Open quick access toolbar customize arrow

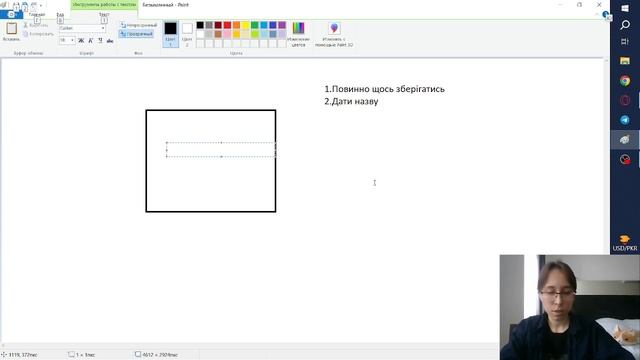tap(41, 5)
